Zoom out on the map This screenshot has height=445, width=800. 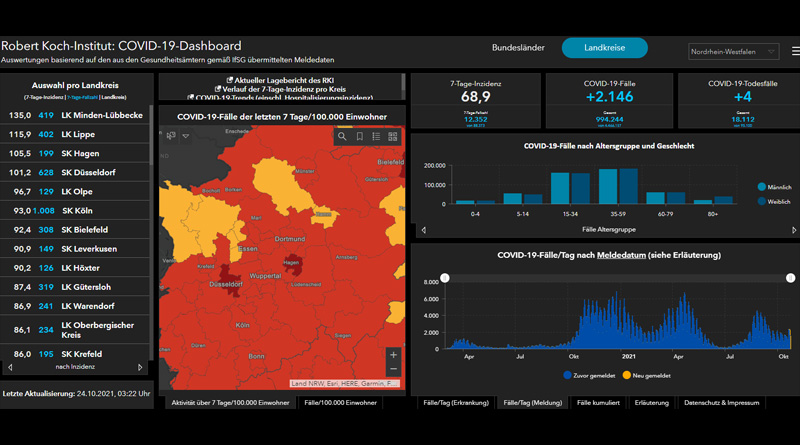393,368
